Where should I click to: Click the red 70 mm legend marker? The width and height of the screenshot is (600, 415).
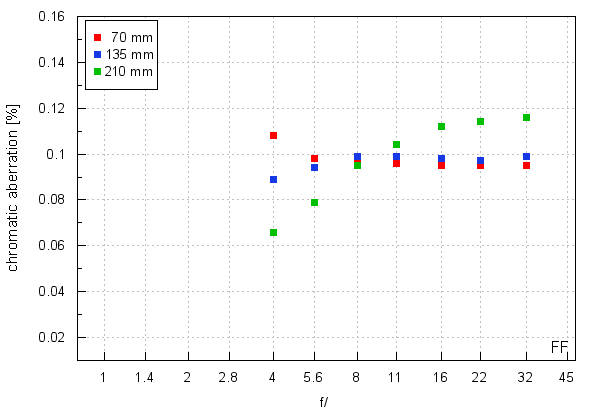(97, 37)
